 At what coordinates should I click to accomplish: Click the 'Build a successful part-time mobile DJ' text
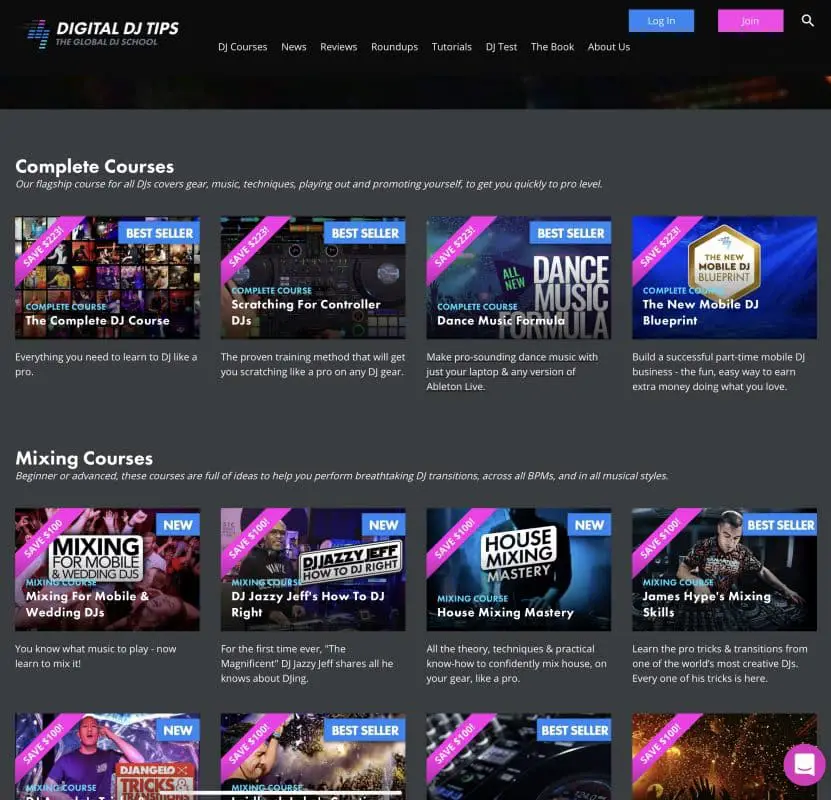pyautogui.click(x=719, y=371)
